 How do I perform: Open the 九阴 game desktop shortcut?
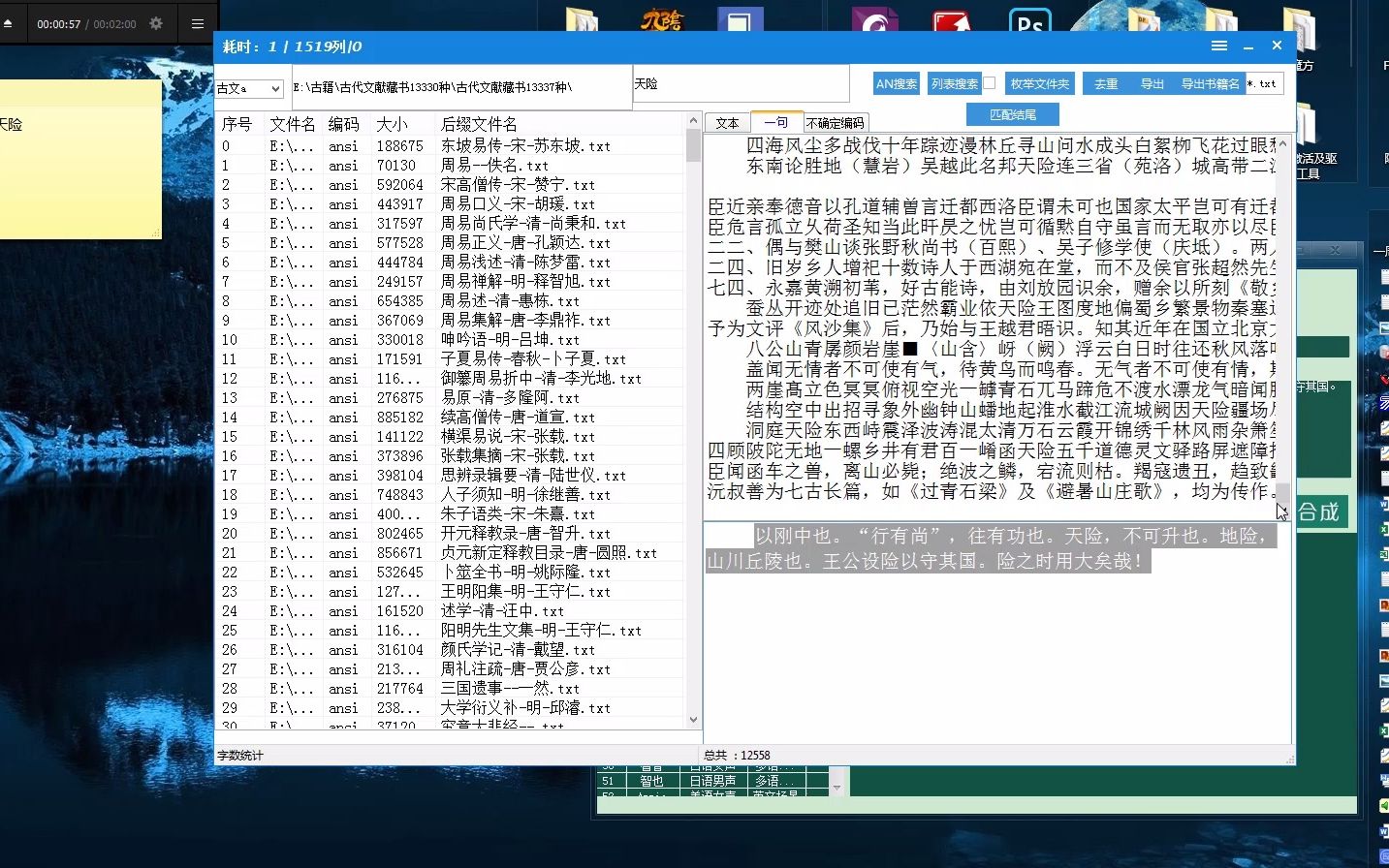[x=661, y=18]
